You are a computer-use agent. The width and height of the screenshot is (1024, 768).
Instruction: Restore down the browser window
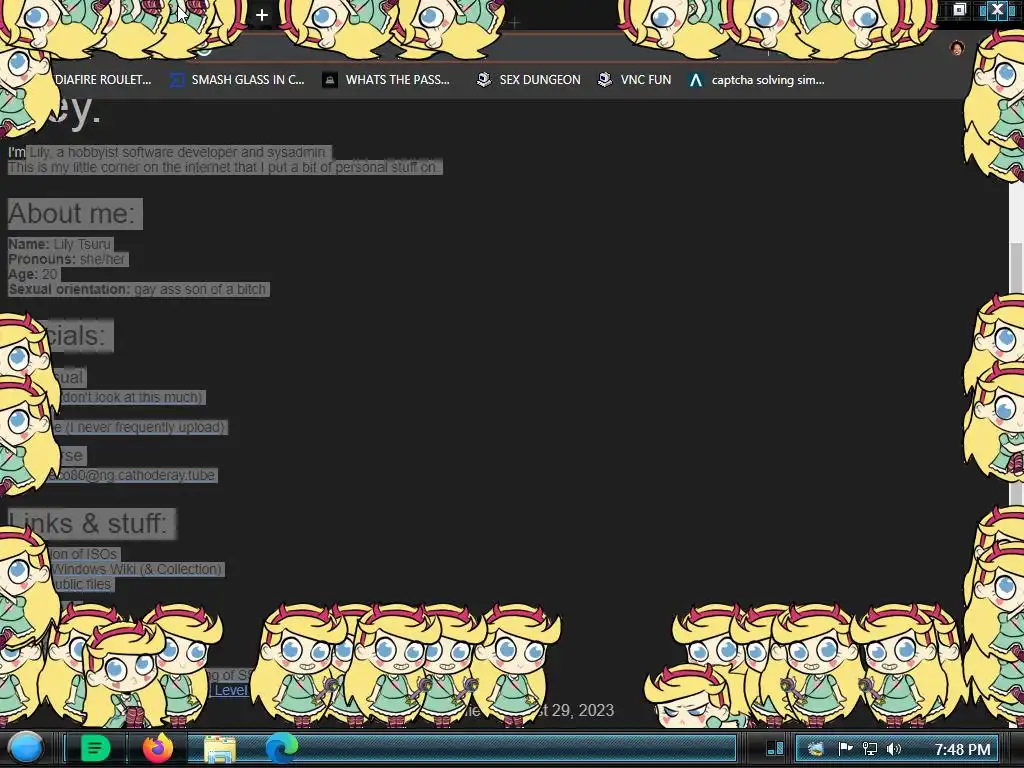point(959,9)
